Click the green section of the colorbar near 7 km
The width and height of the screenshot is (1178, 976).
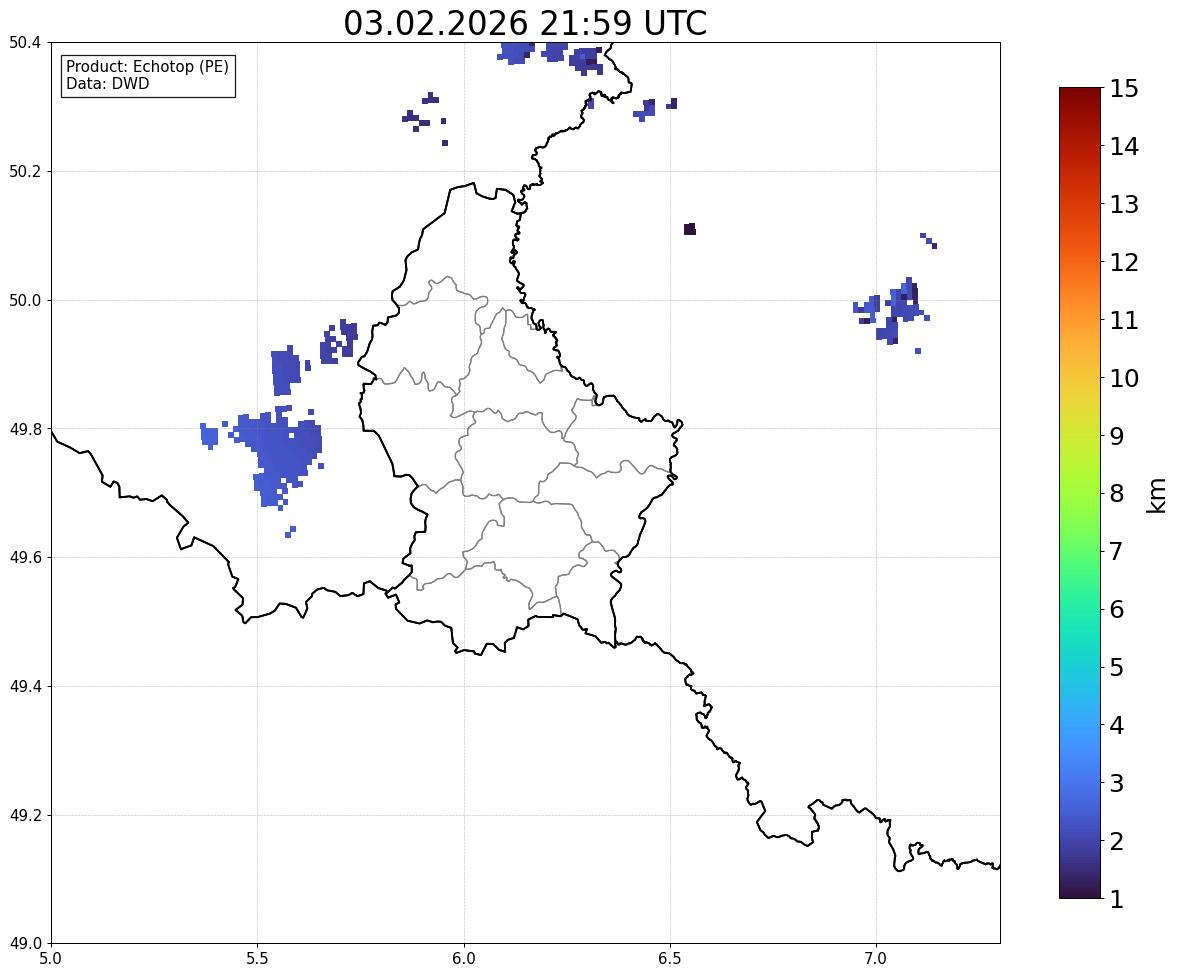click(x=1080, y=551)
